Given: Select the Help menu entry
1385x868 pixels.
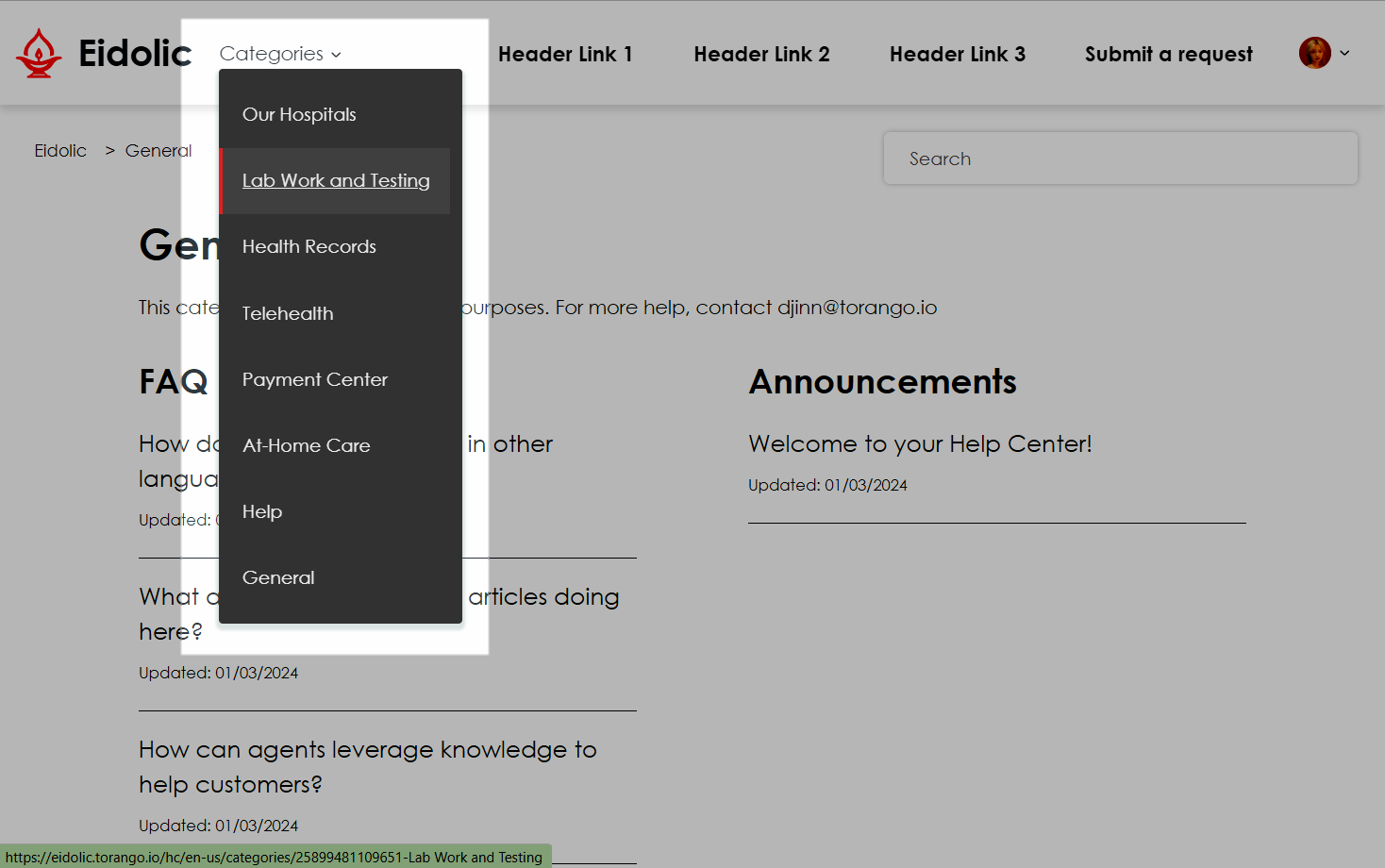Looking at the screenshot, I should (262, 511).
